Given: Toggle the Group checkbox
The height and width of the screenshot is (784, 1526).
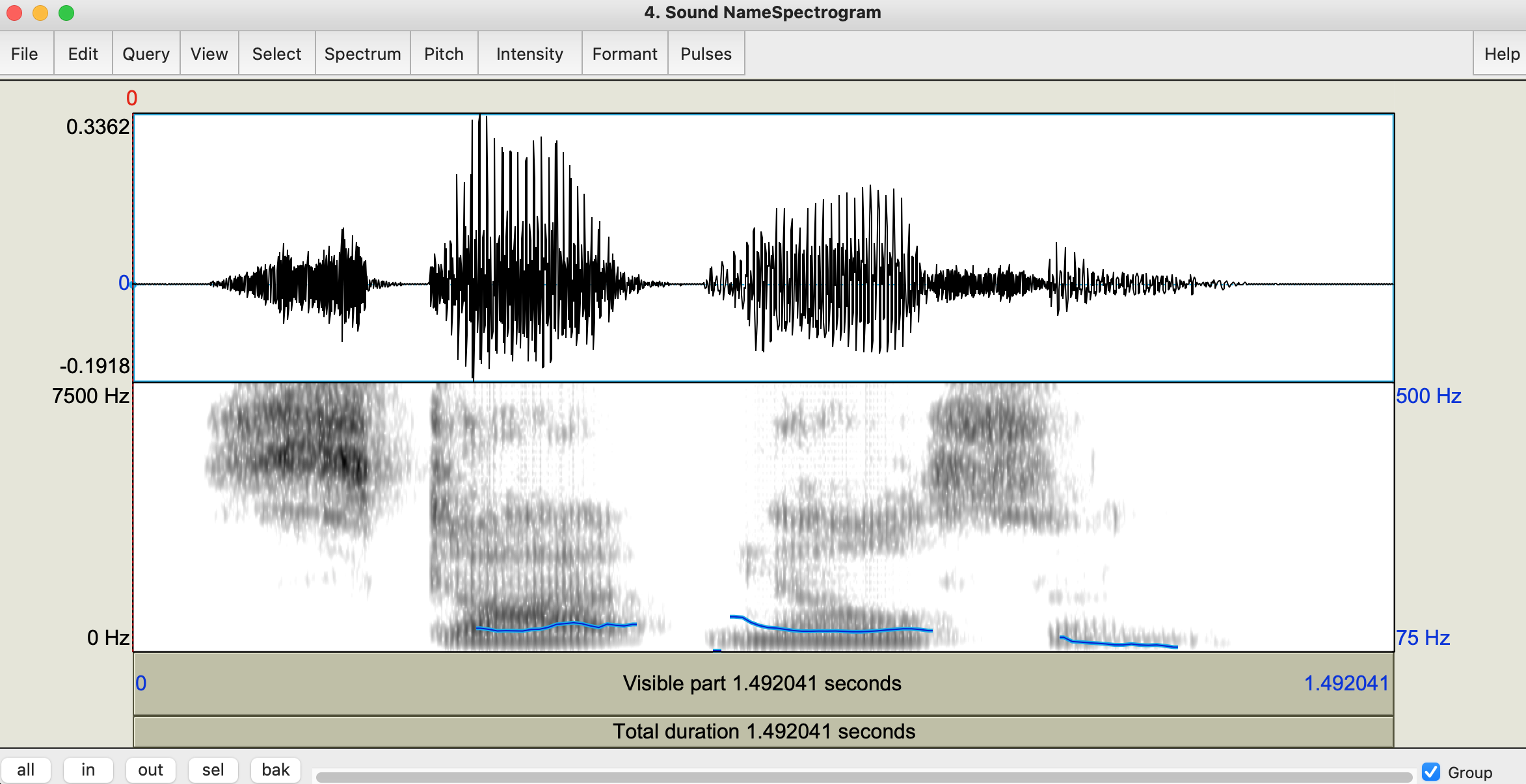Looking at the screenshot, I should pyautogui.click(x=1431, y=772).
